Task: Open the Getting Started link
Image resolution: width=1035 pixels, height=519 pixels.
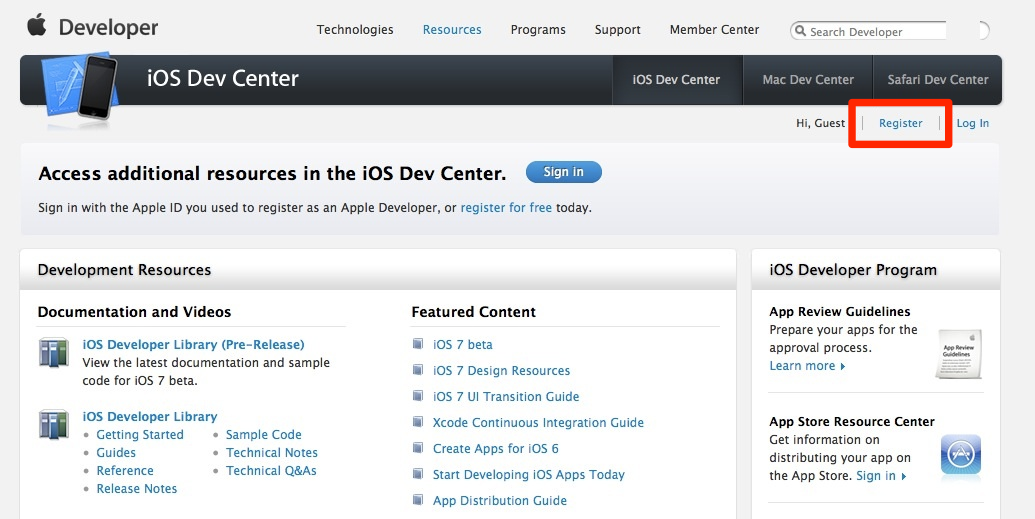Action: (x=140, y=434)
